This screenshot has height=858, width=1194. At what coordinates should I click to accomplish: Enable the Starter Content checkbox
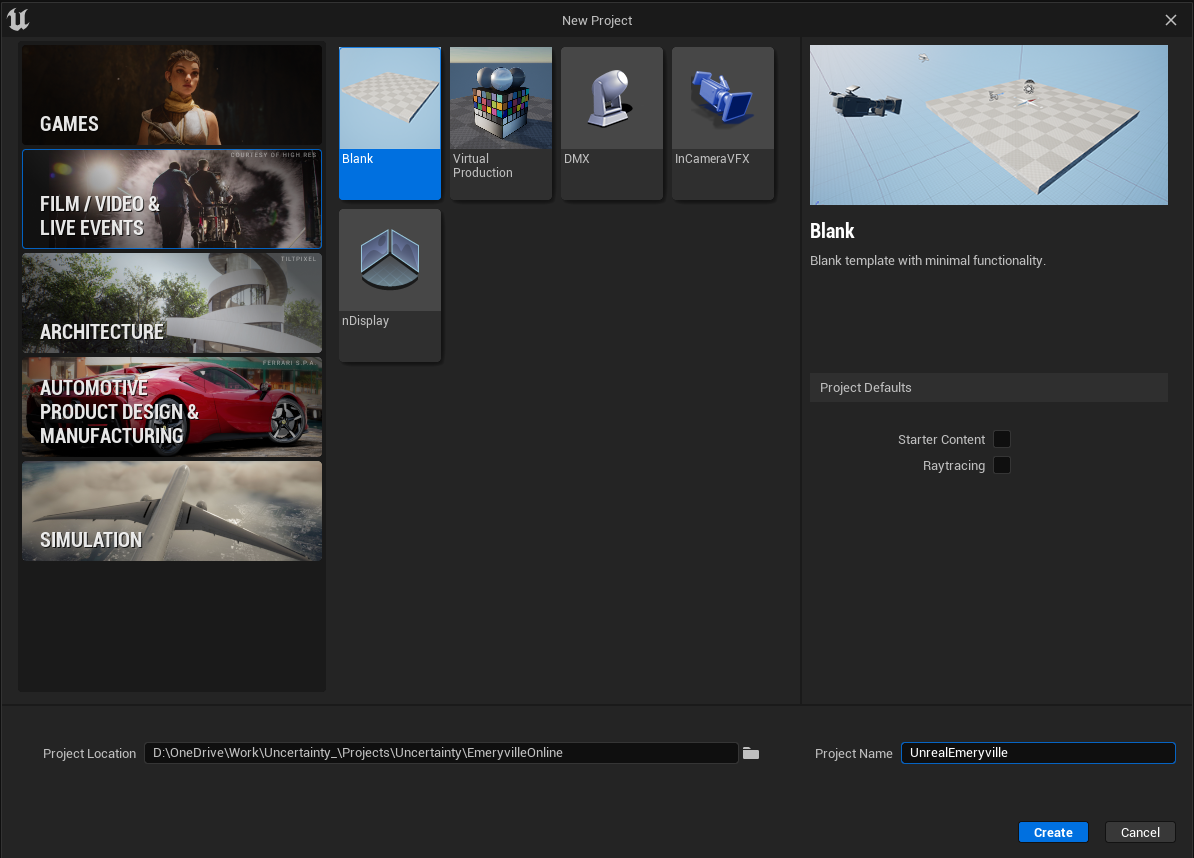pos(1001,440)
